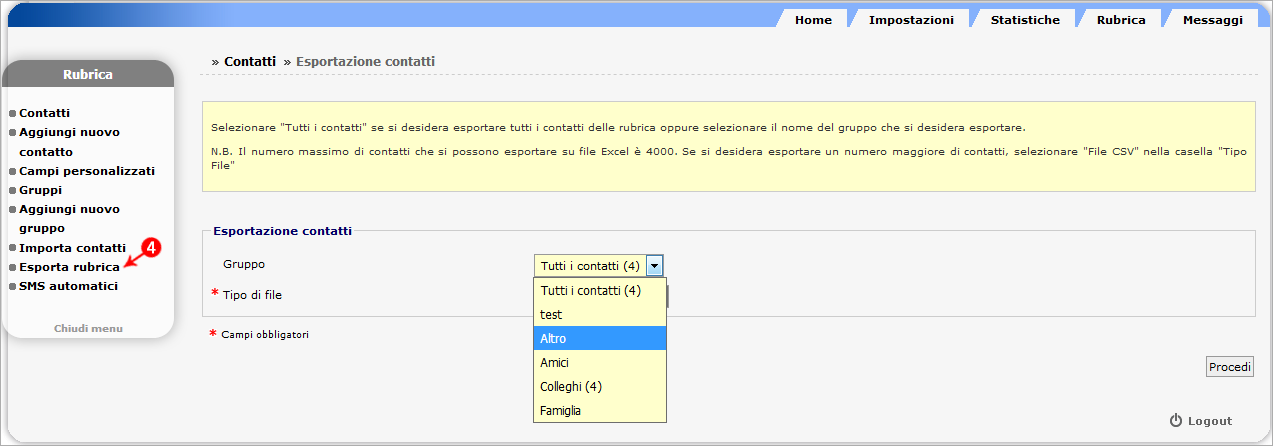Open Esporta rubrica in sidebar
Image resolution: width=1273 pixels, height=446 pixels.
(x=69, y=267)
